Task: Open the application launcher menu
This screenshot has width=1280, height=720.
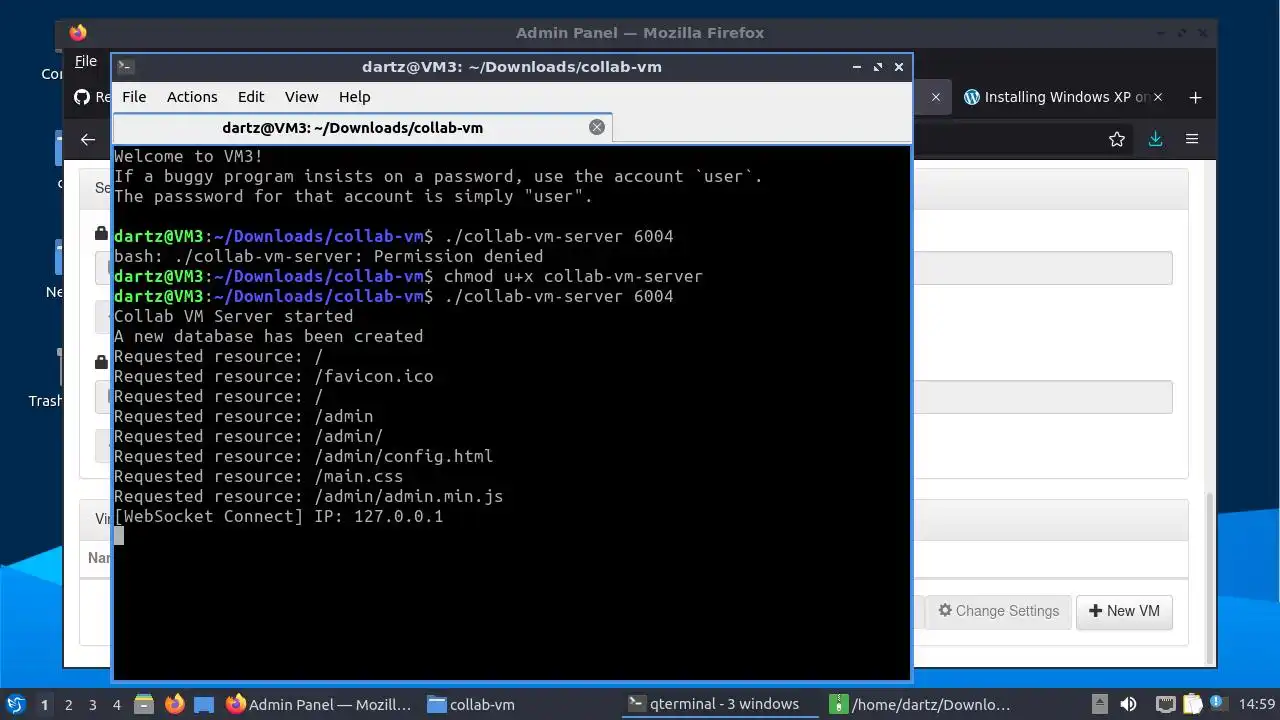Action: [x=14, y=704]
